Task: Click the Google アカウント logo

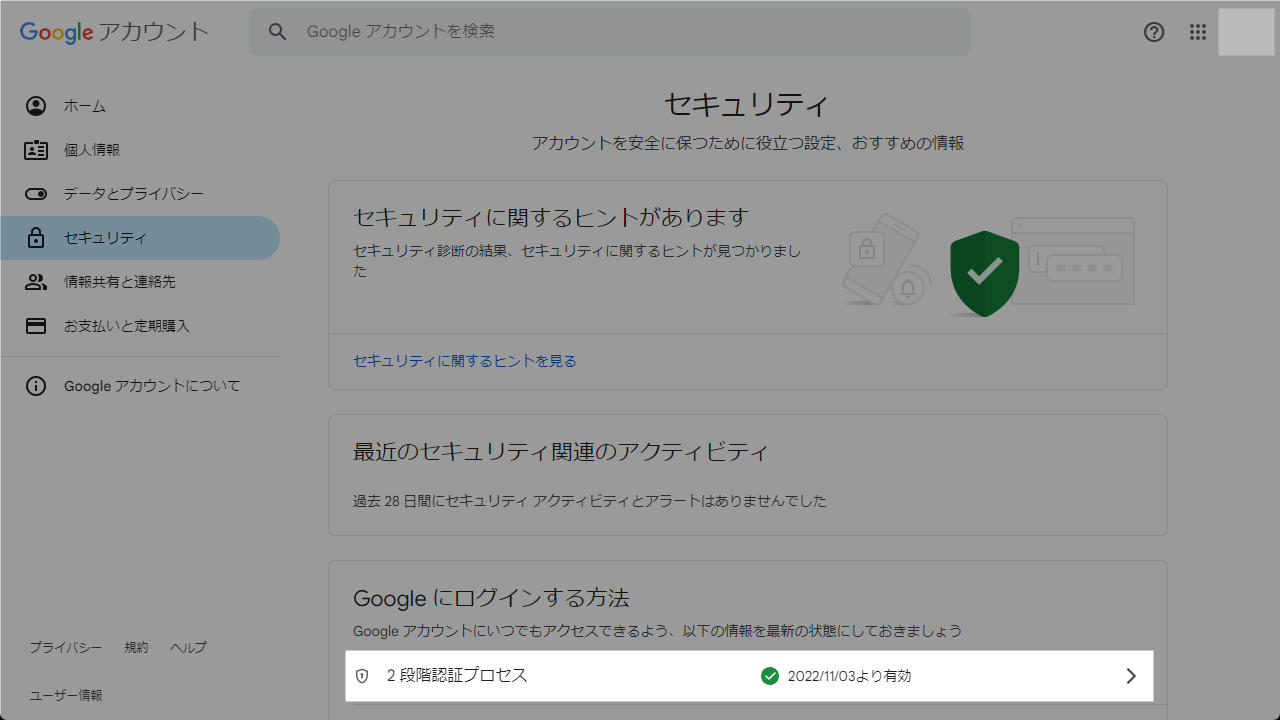Action: click(114, 32)
